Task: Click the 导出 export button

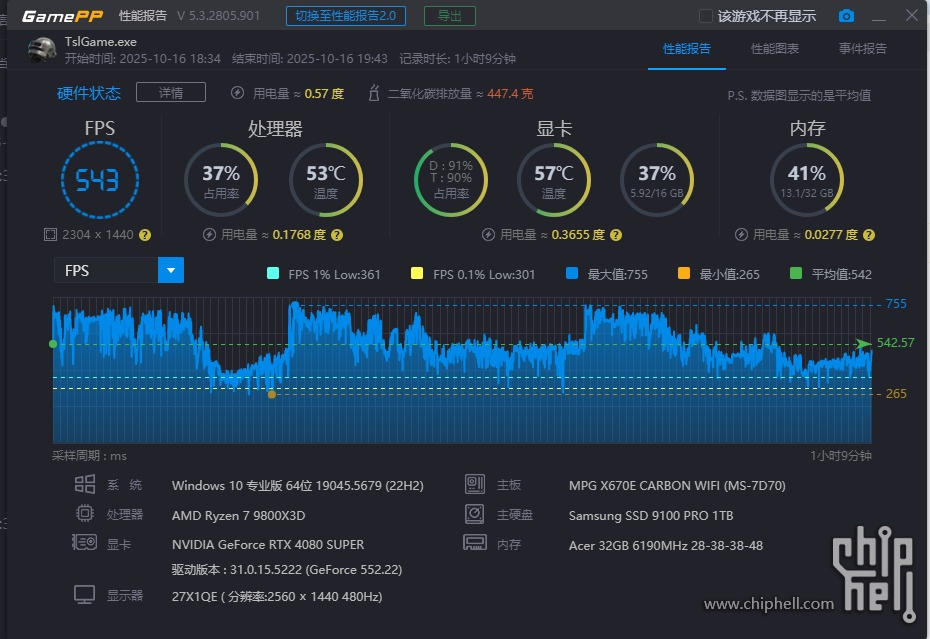Action: pos(449,16)
